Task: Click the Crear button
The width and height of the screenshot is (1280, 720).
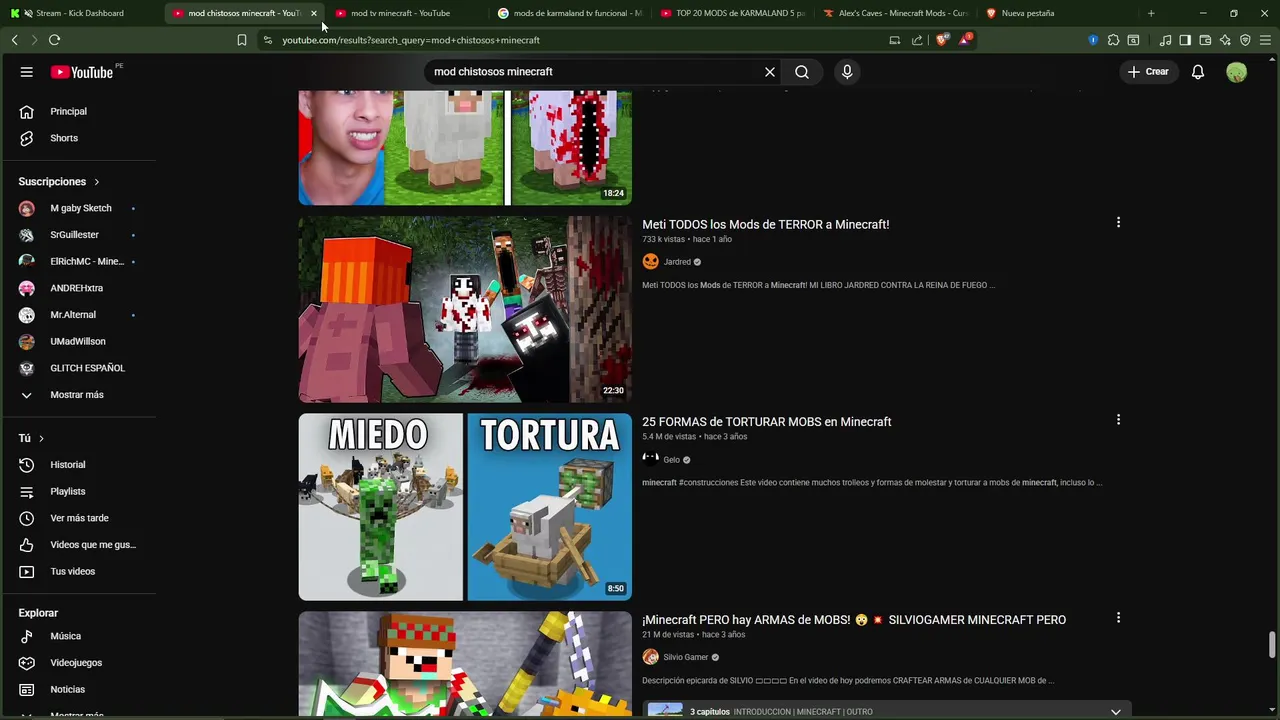Action: click(x=1148, y=72)
